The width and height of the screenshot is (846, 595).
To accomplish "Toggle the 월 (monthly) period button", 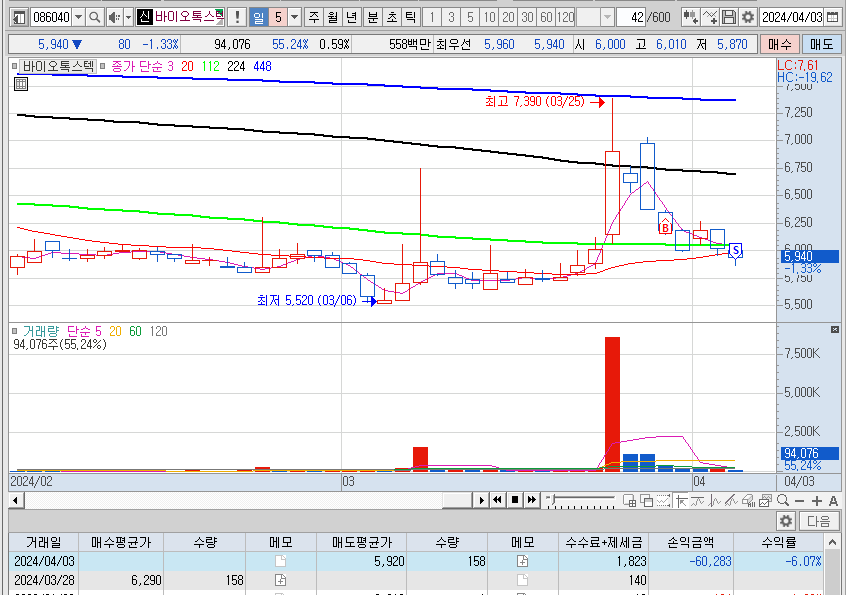I will coord(332,17).
